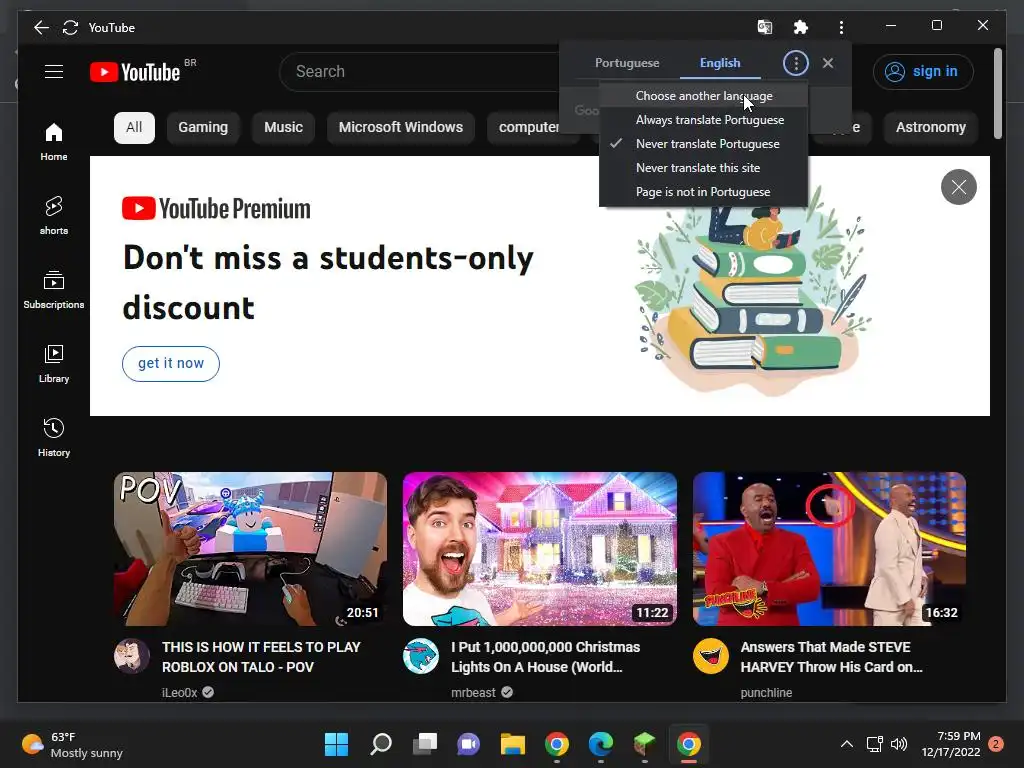Open File Explorer from the taskbar
The height and width of the screenshot is (768, 1024).
point(513,744)
